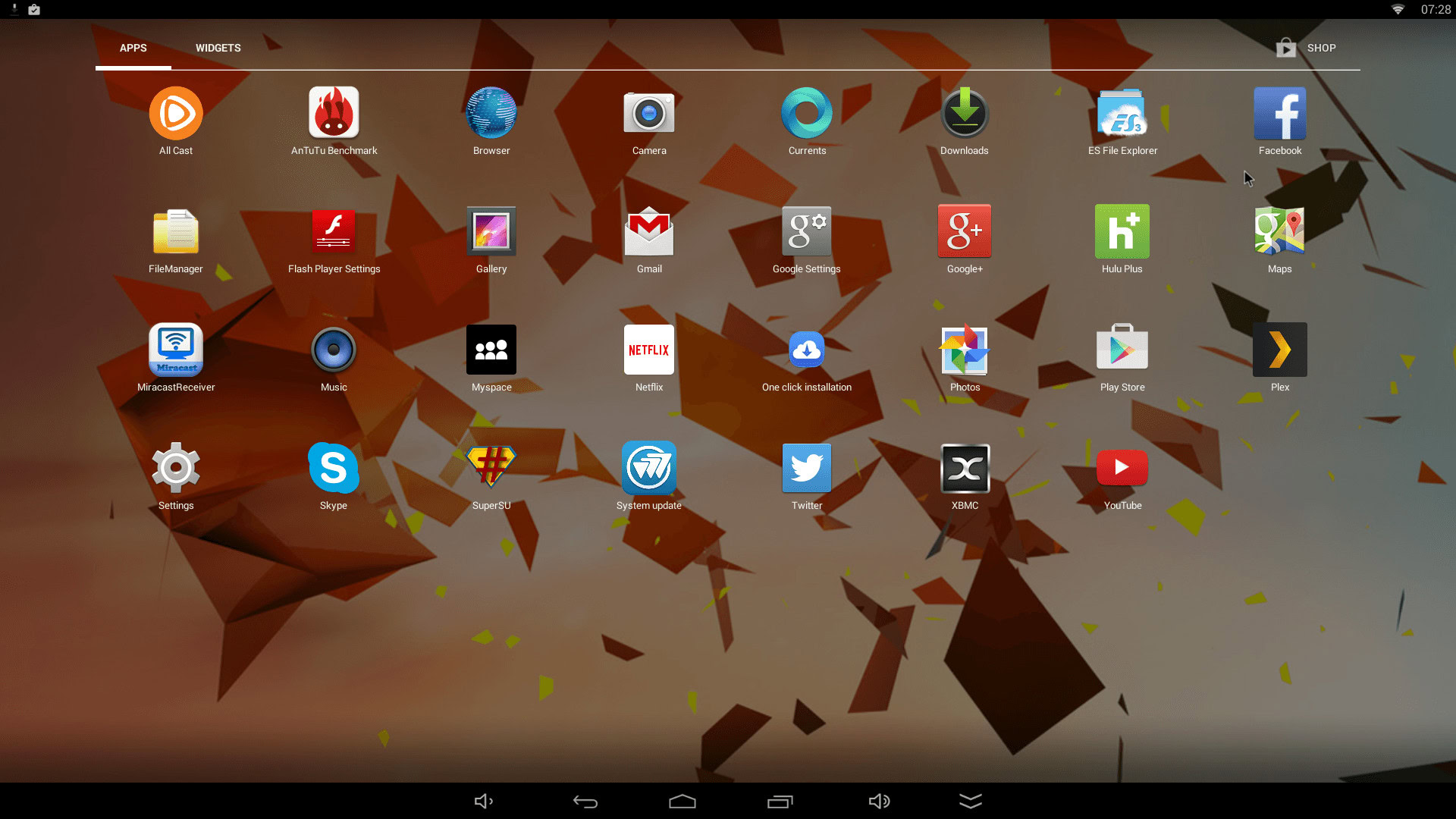The image size is (1456, 819).
Task: Switch to the WIDGETS tab
Action: (x=218, y=48)
